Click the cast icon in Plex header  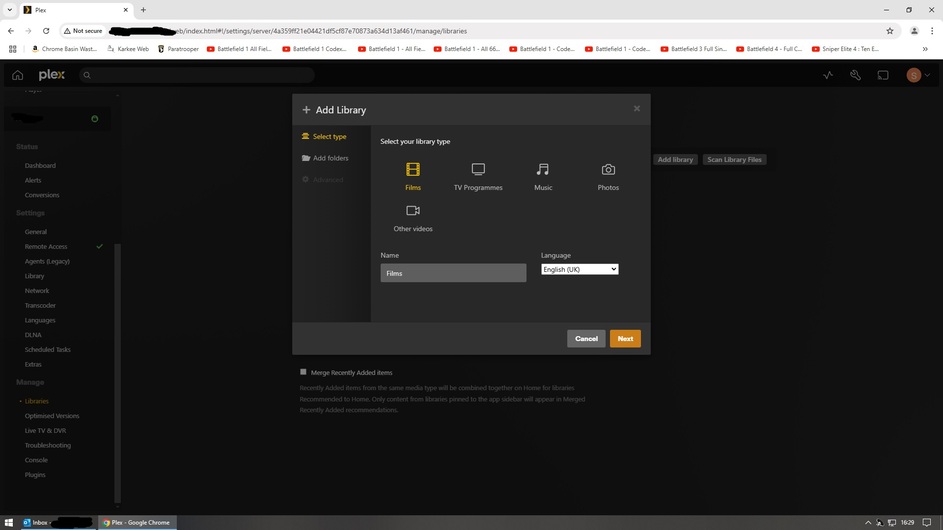coord(883,75)
